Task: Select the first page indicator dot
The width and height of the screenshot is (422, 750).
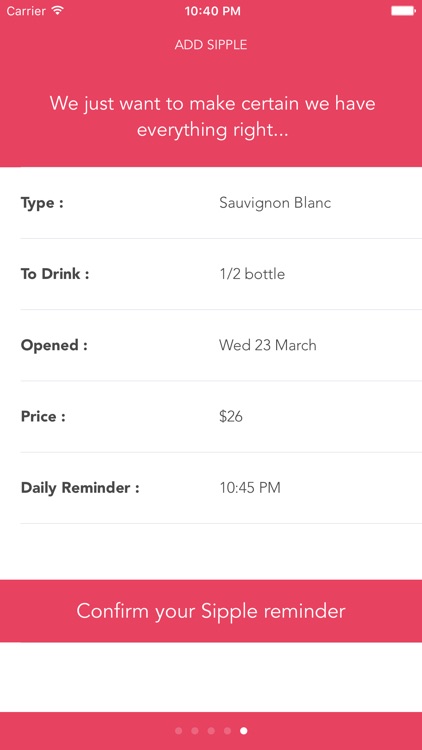Action: tap(179, 731)
